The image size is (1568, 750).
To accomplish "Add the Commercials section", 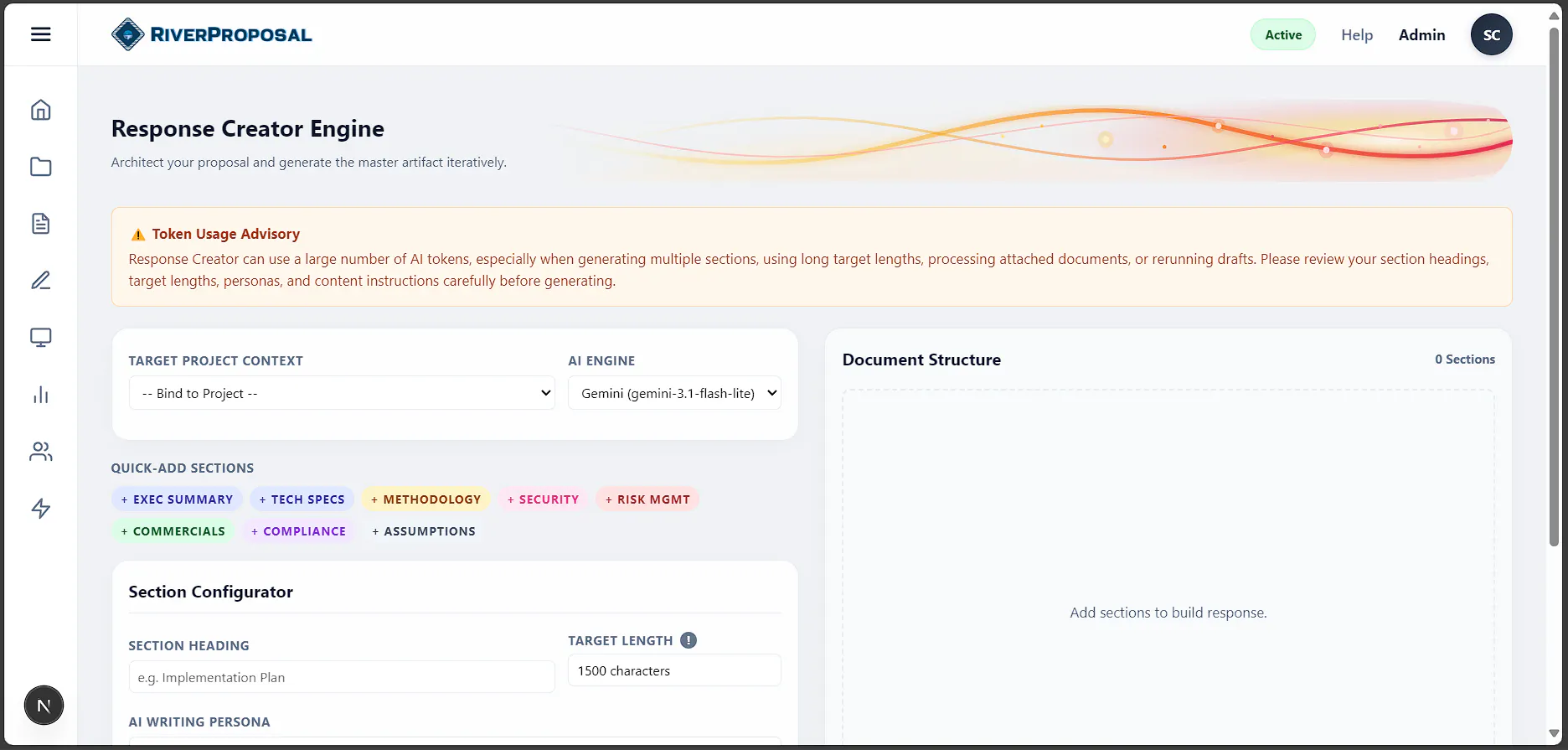I will point(173,531).
